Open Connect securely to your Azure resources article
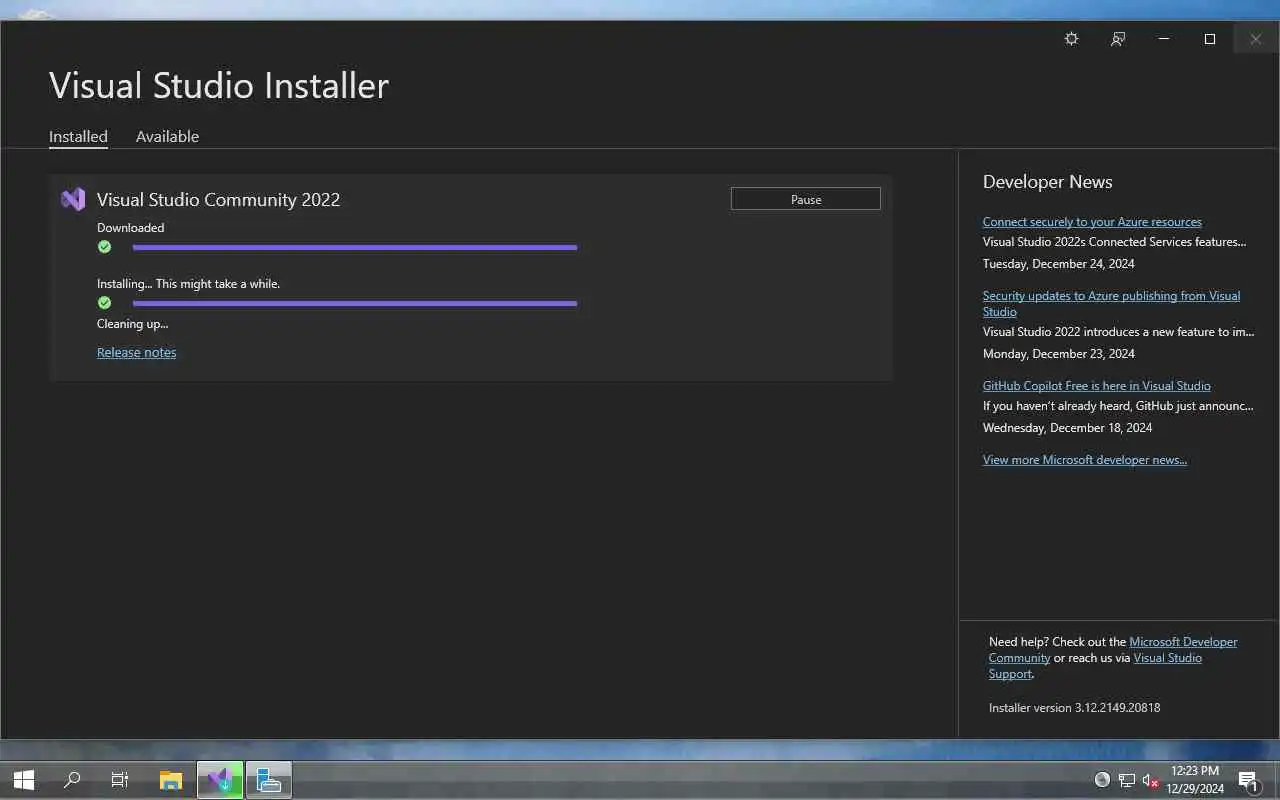Screen dimensions: 1280x800 click(x=1092, y=222)
